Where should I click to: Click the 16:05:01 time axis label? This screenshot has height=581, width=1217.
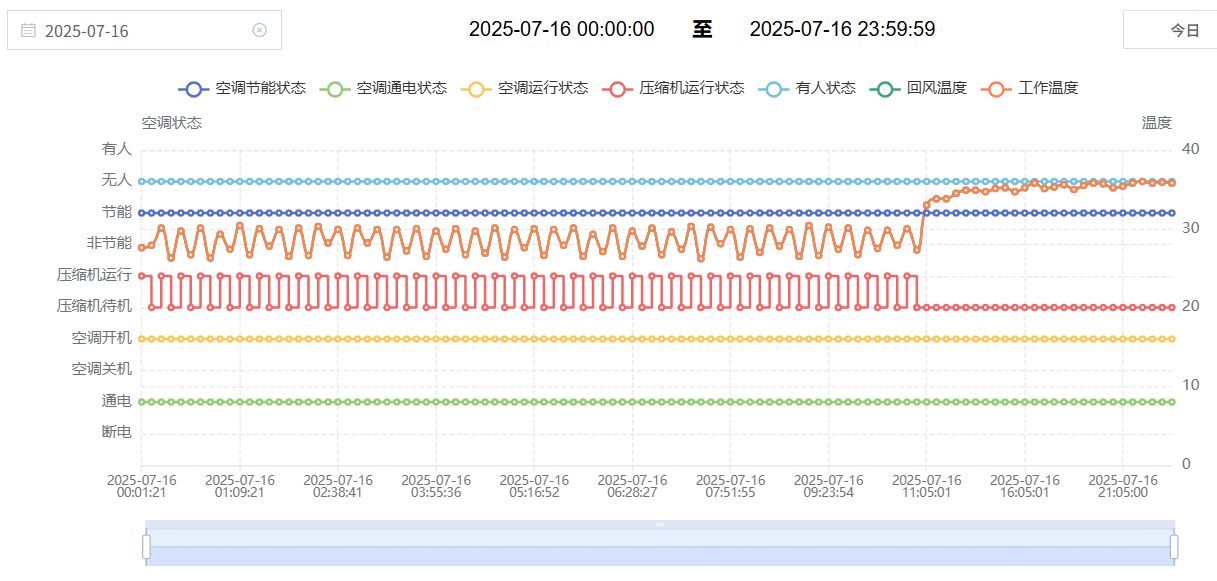click(1024, 486)
